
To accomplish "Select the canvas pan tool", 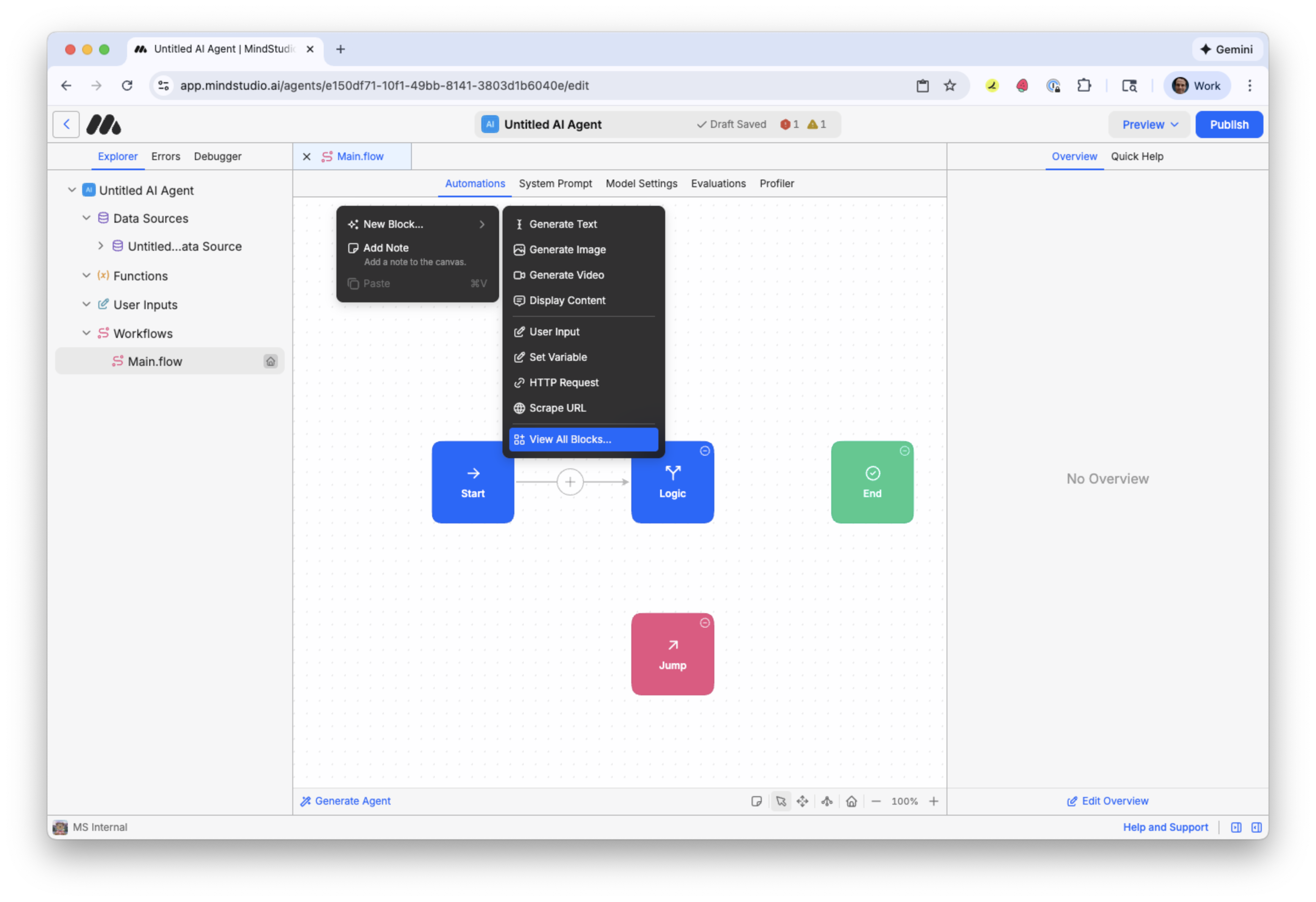I will point(802,801).
